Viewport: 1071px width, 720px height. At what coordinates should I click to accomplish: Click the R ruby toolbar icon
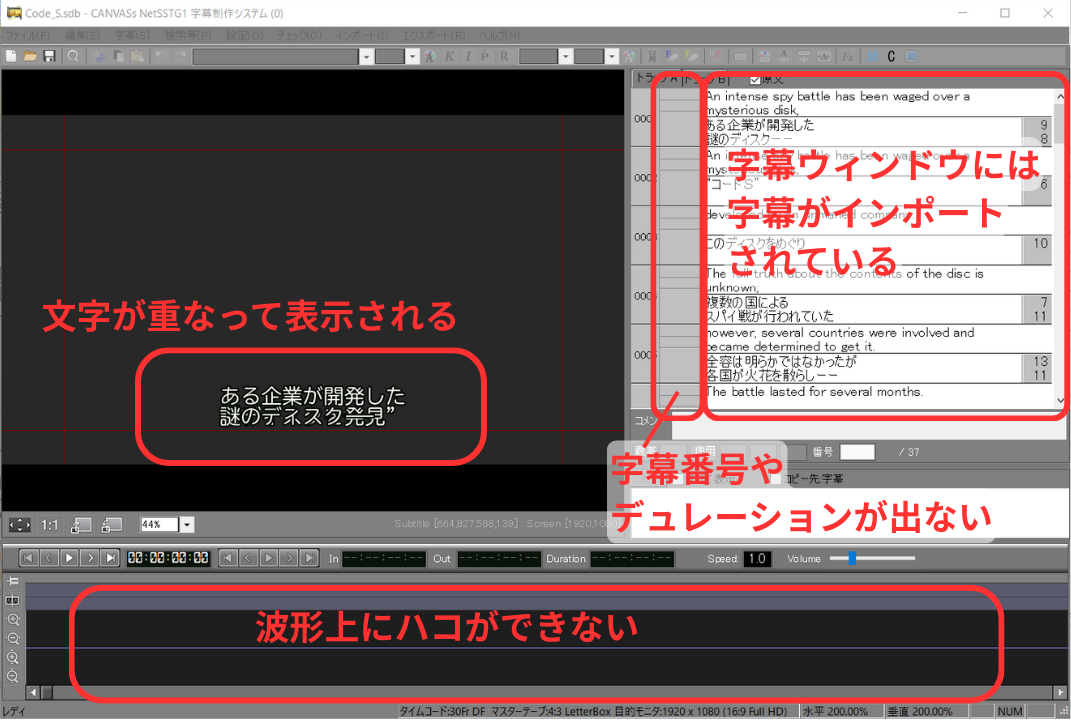point(504,56)
